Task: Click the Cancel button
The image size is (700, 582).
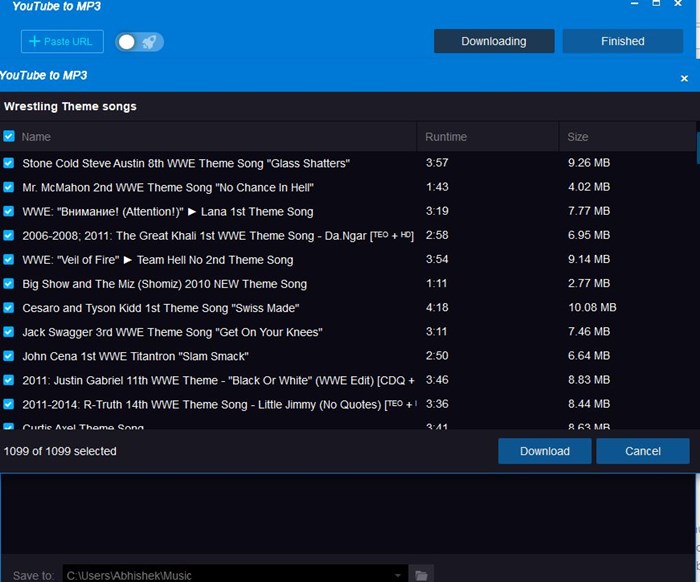Action: tap(643, 451)
